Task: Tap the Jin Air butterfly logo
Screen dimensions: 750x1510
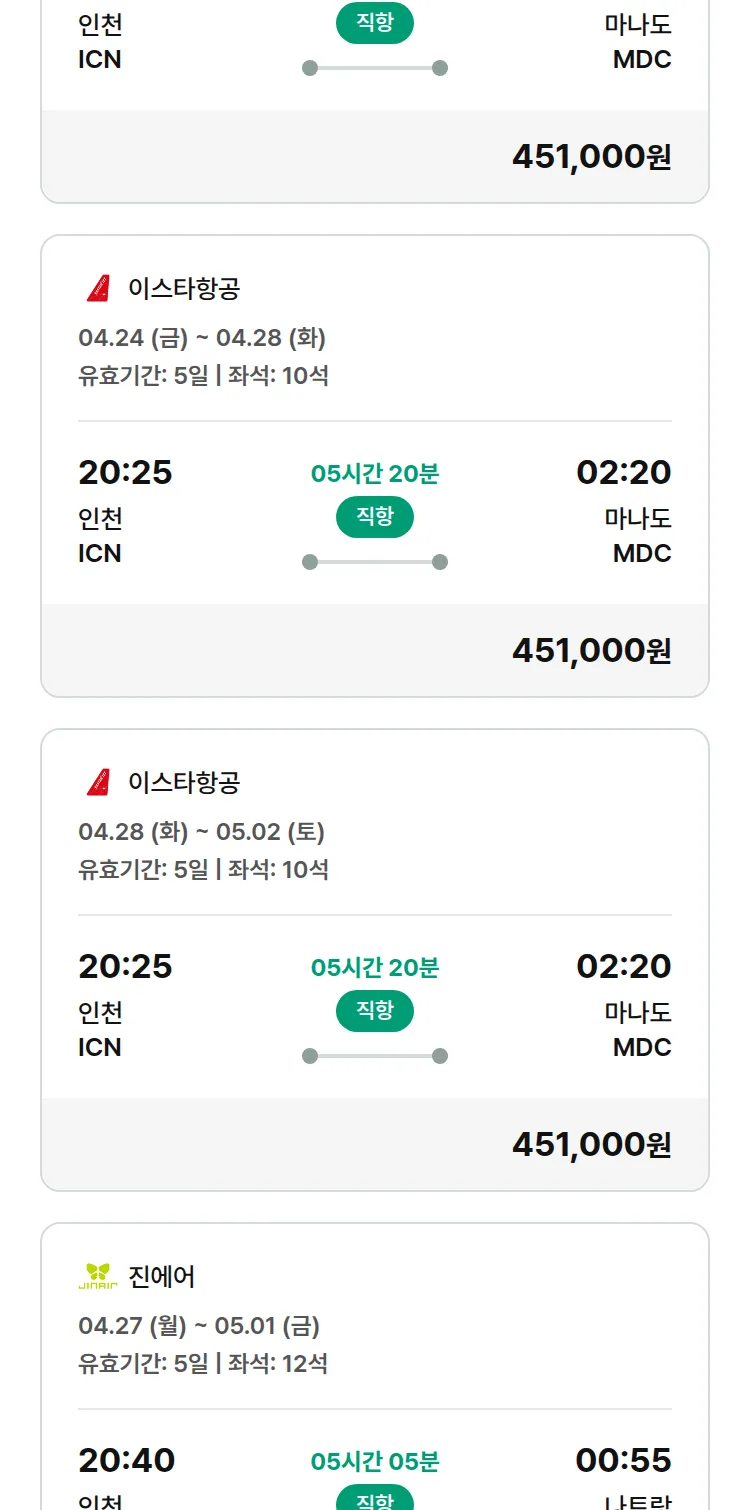Action: click(98, 1276)
